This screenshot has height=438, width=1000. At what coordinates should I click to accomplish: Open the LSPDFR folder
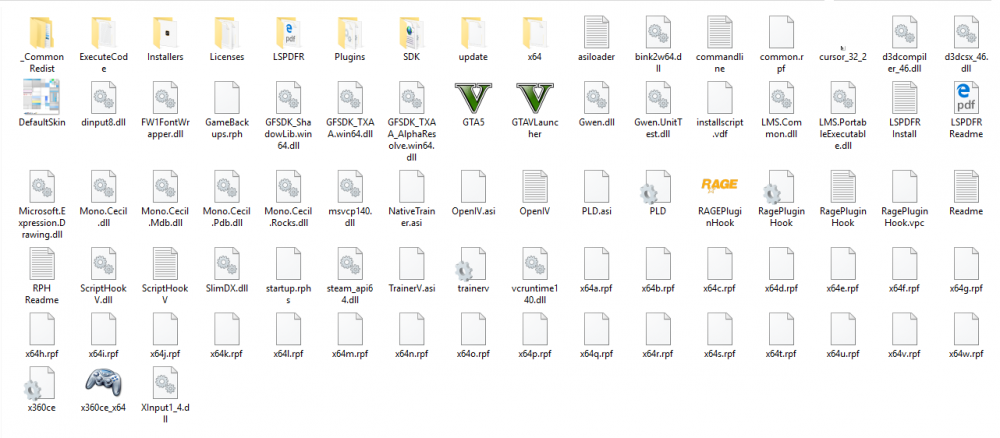pyautogui.click(x=288, y=33)
